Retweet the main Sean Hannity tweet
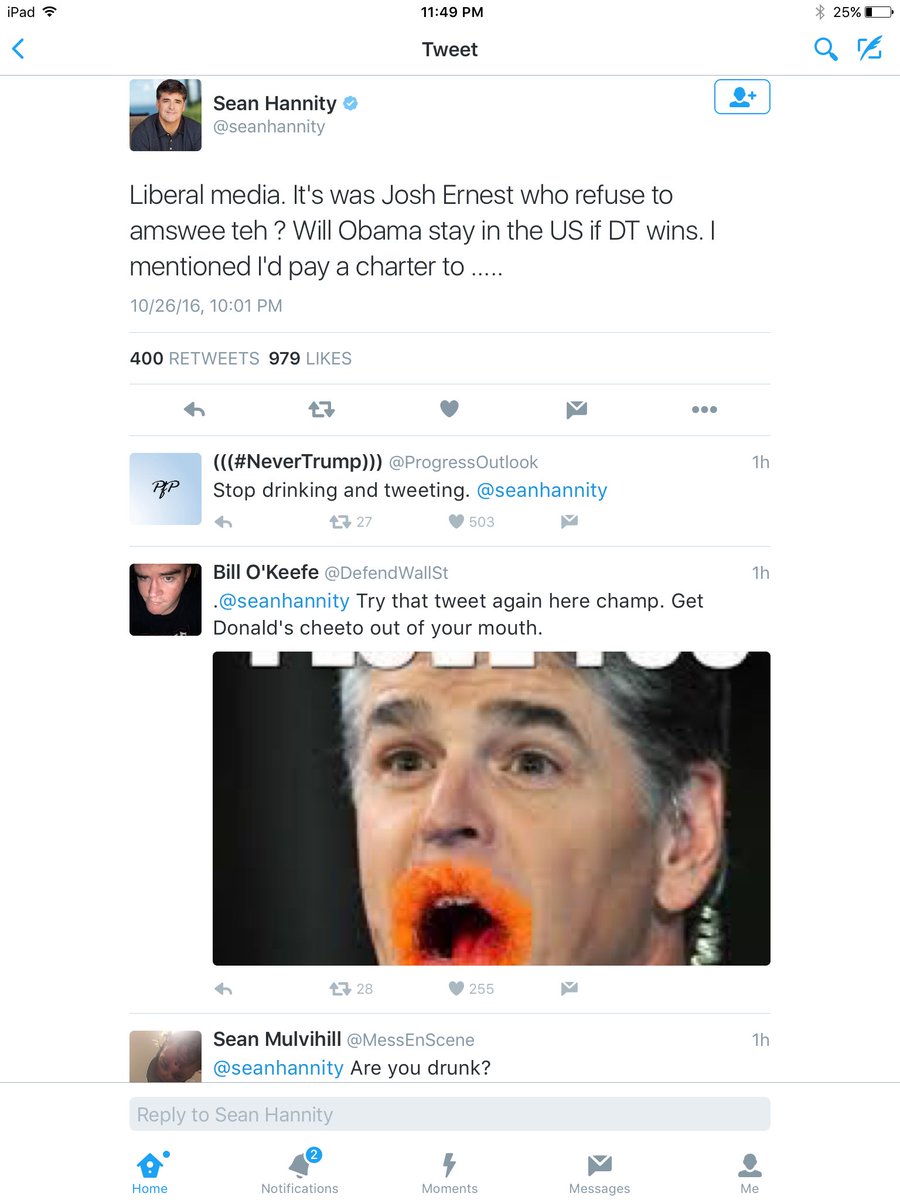 click(321, 409)
